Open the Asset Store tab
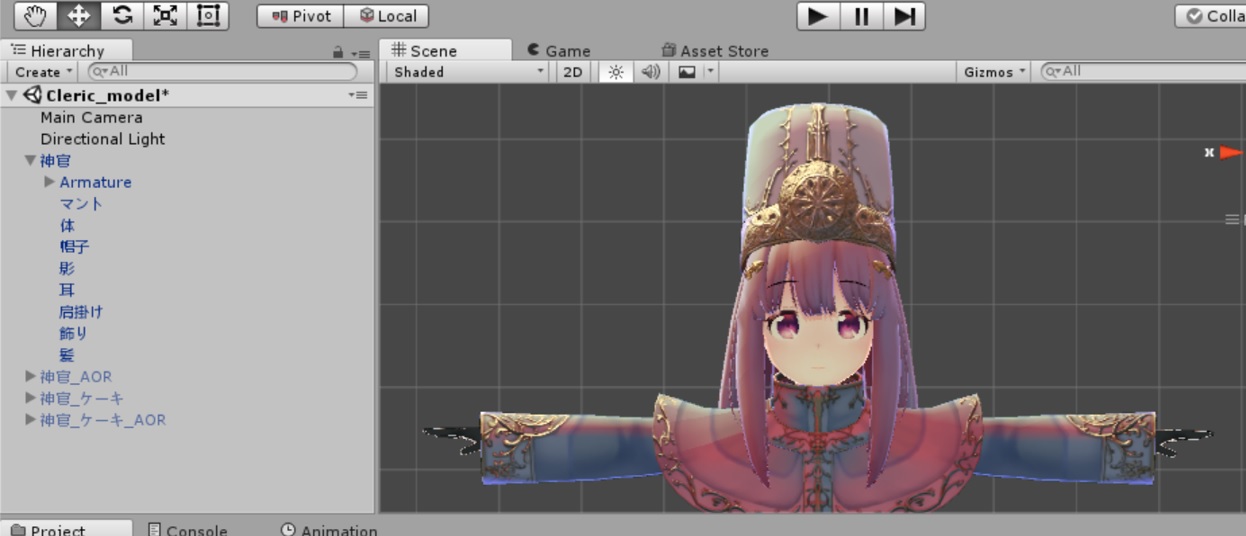The width and height of the screenshot is (1246, 536). coord(714,51)
